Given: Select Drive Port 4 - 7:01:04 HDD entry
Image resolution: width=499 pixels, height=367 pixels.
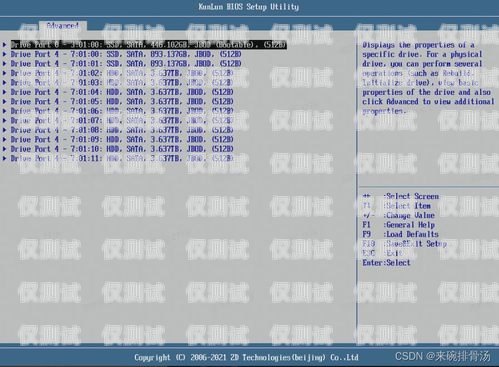Looking at the screenshot, I should pos(122,92).
